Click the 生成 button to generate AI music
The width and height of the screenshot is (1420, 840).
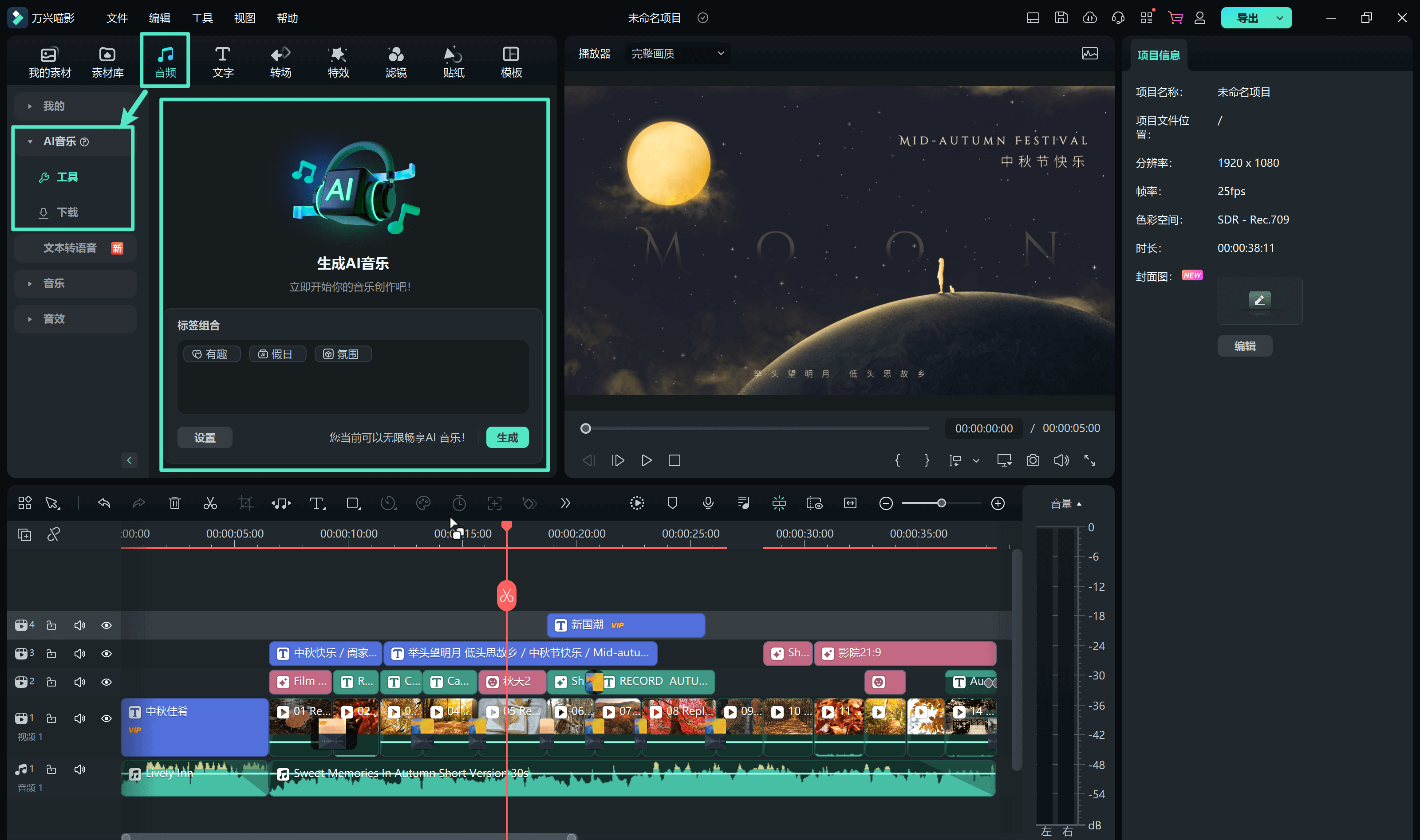507,437
